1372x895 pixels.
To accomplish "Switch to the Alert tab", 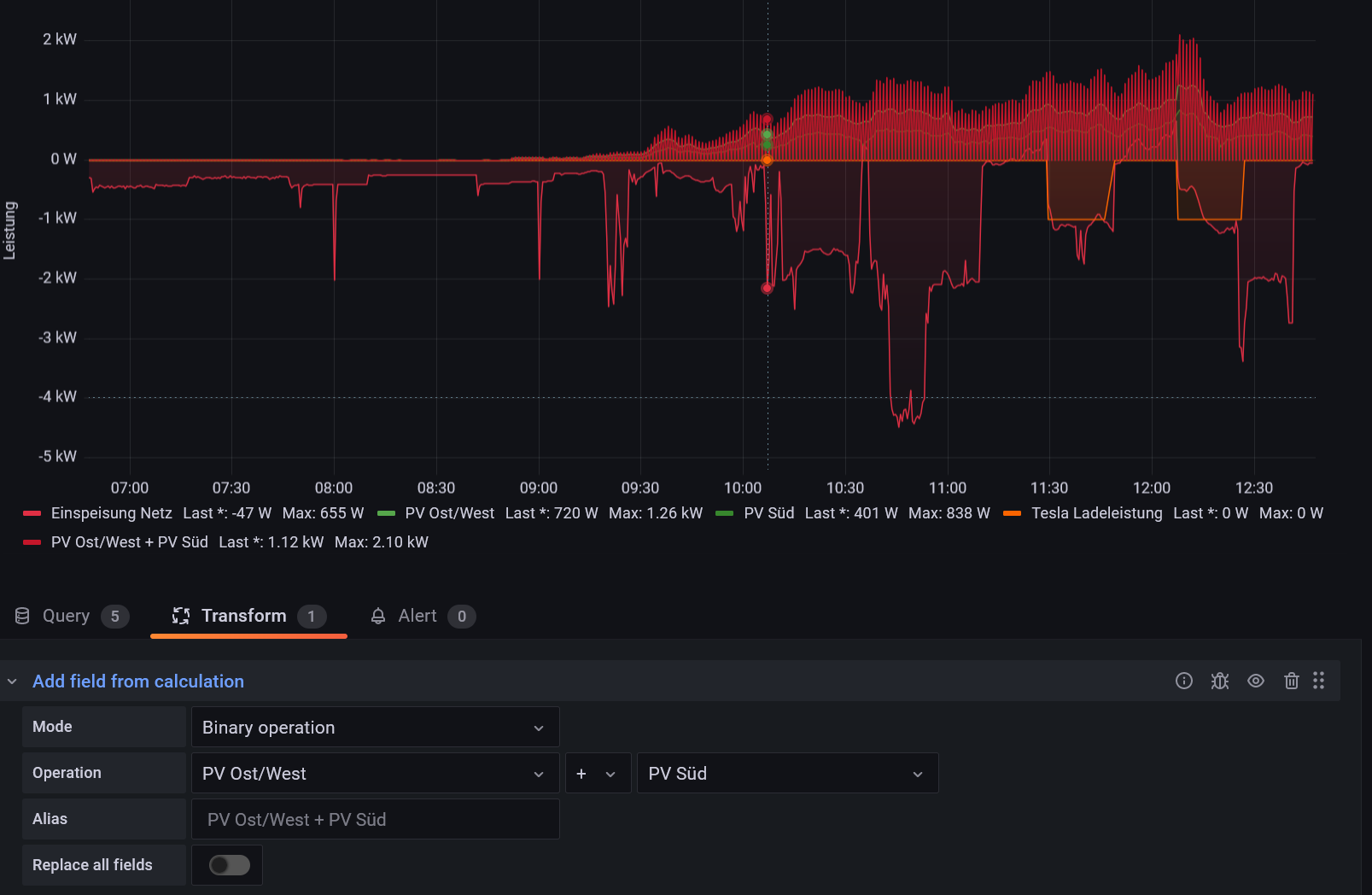I will (x=417, y=616).
